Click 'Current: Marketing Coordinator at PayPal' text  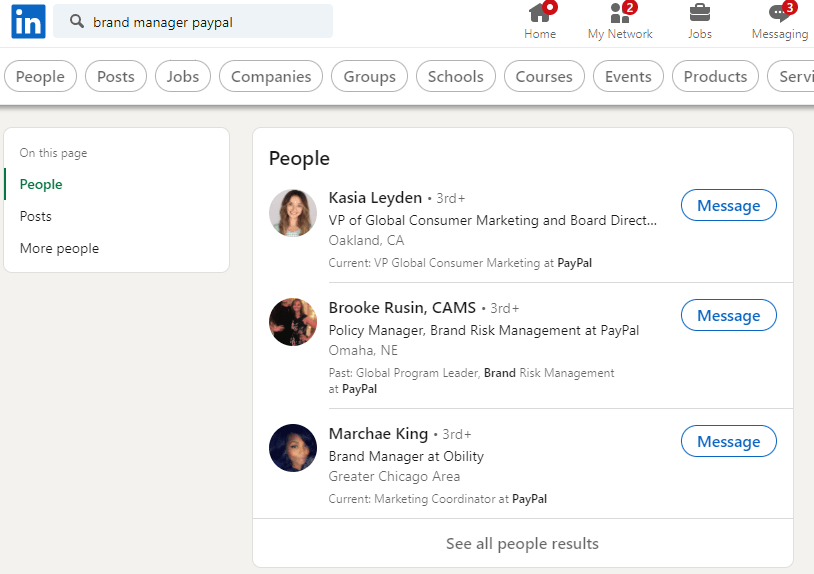(438, 499)
